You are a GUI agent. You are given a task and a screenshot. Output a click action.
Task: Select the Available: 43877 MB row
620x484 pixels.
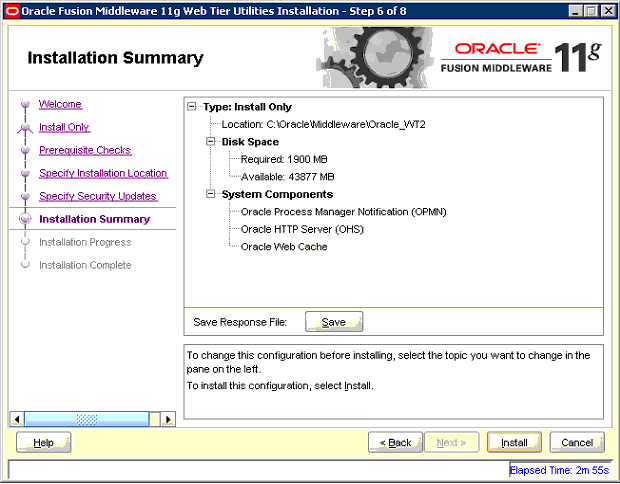[287, 177]
